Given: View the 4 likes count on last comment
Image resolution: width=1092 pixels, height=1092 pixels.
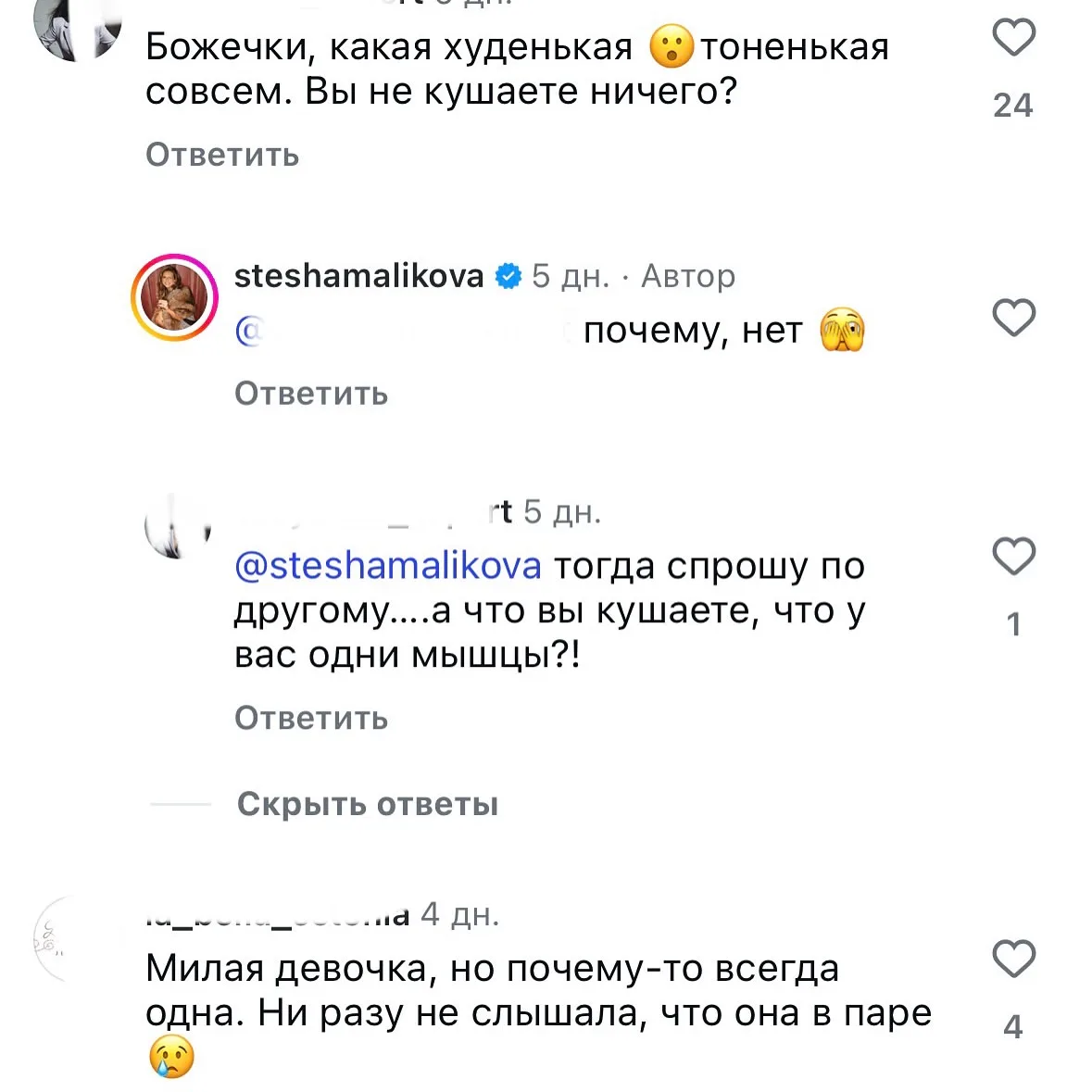Looking at the screenshot, I should click(1013, 1026).
